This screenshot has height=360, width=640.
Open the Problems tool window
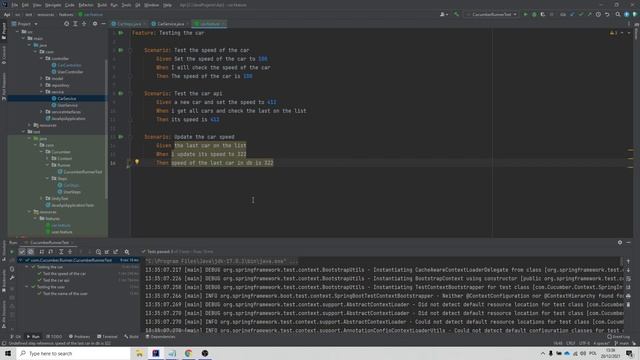[79, 337]
